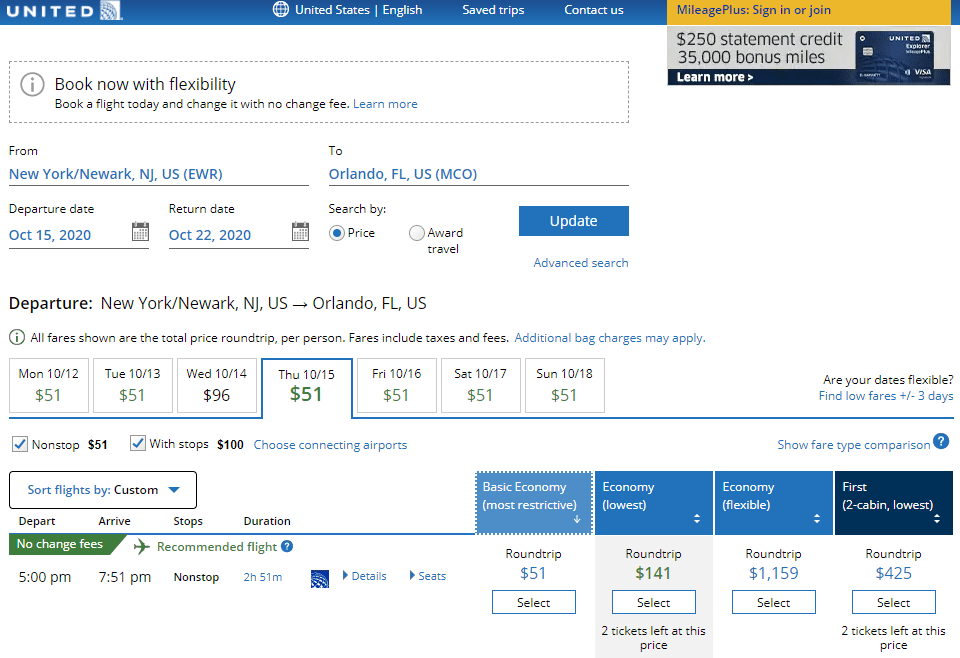Select the Sun 10/18 date tab

click(x=564, y=385)
